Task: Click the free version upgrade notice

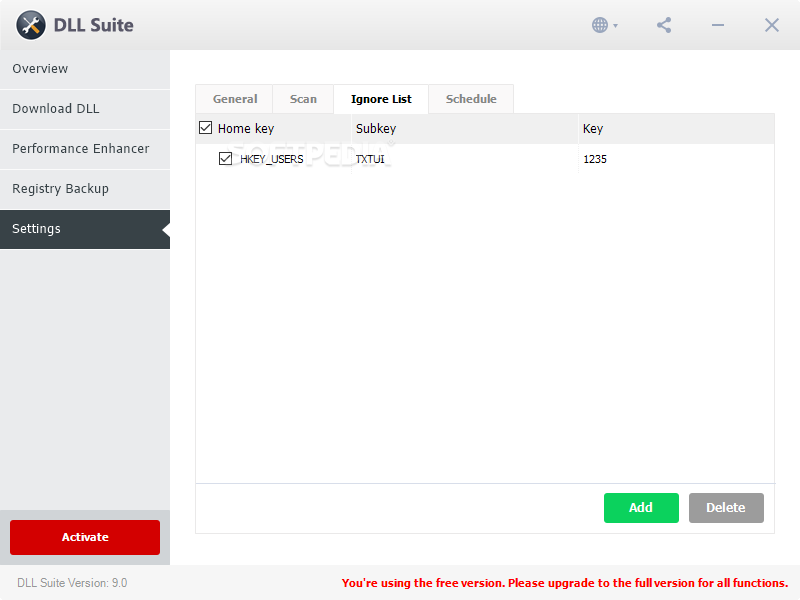Action: [565, 583]
